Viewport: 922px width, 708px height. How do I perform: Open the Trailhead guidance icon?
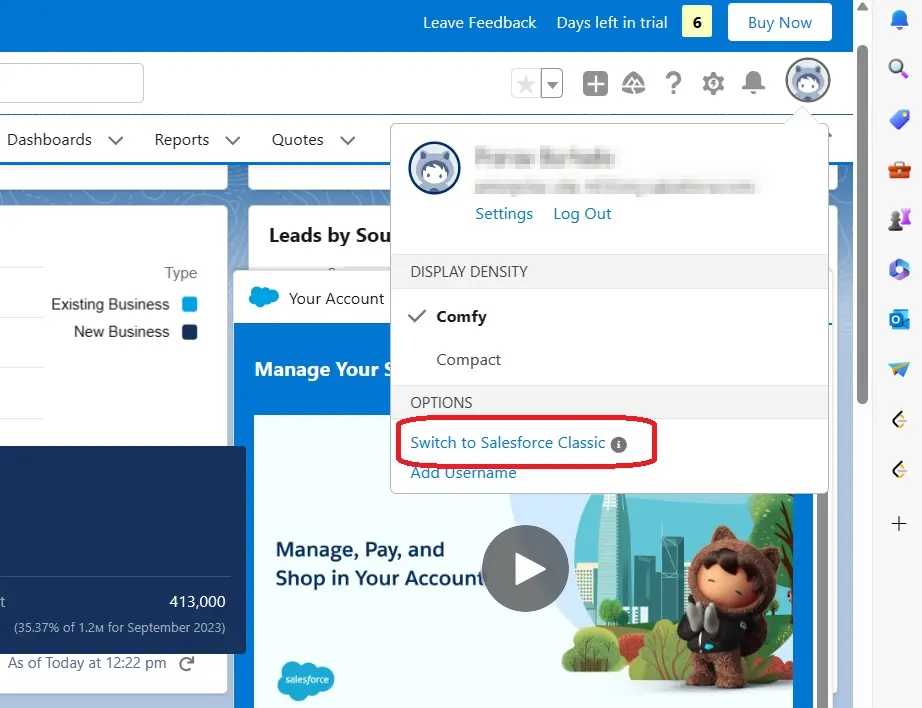click(x=633, y=84)
